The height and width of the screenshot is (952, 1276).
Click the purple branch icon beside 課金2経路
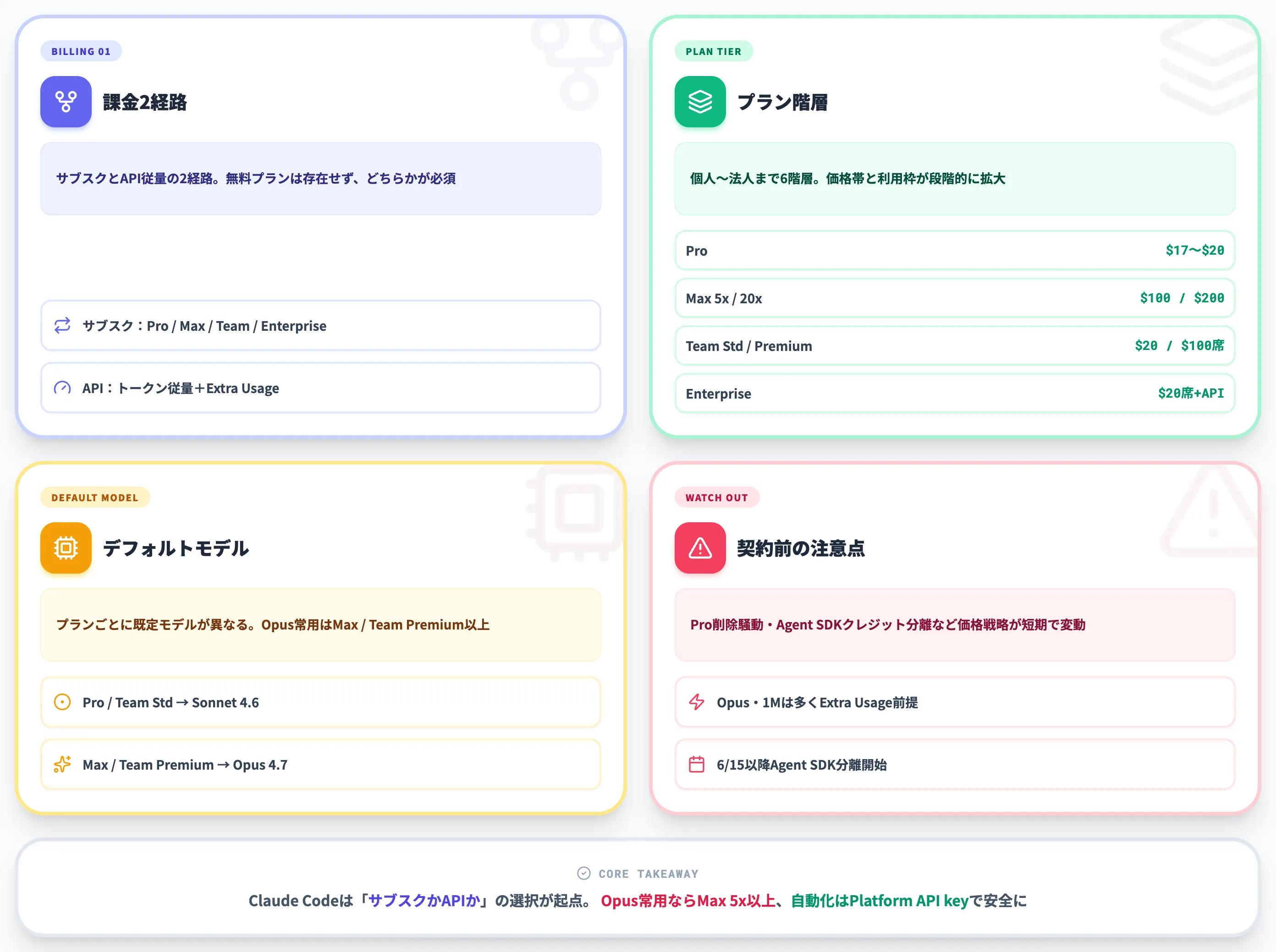coord(66,101)
